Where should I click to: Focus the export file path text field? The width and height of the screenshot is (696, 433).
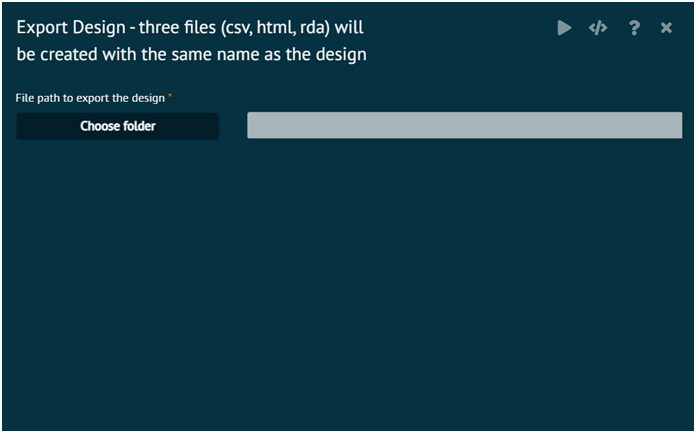(x=465, y=125)
